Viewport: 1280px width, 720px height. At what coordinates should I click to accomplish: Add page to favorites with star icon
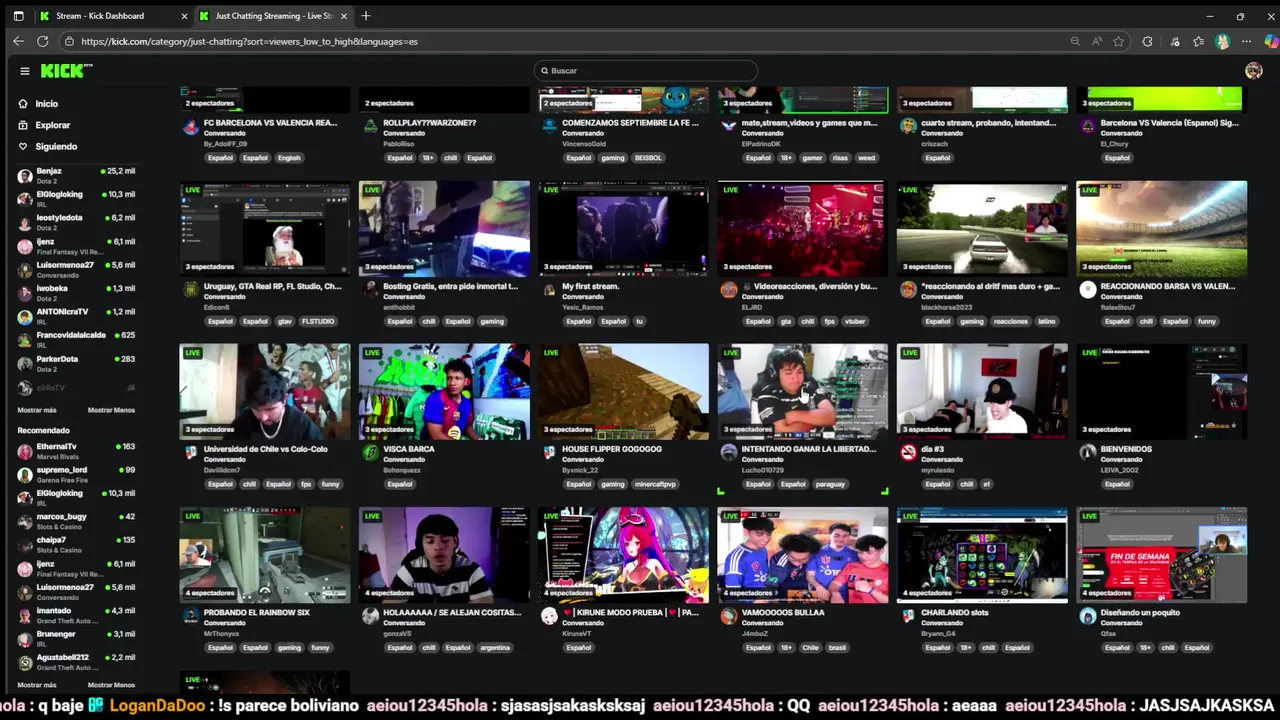pyautogui.click(x=1119, y=41)
